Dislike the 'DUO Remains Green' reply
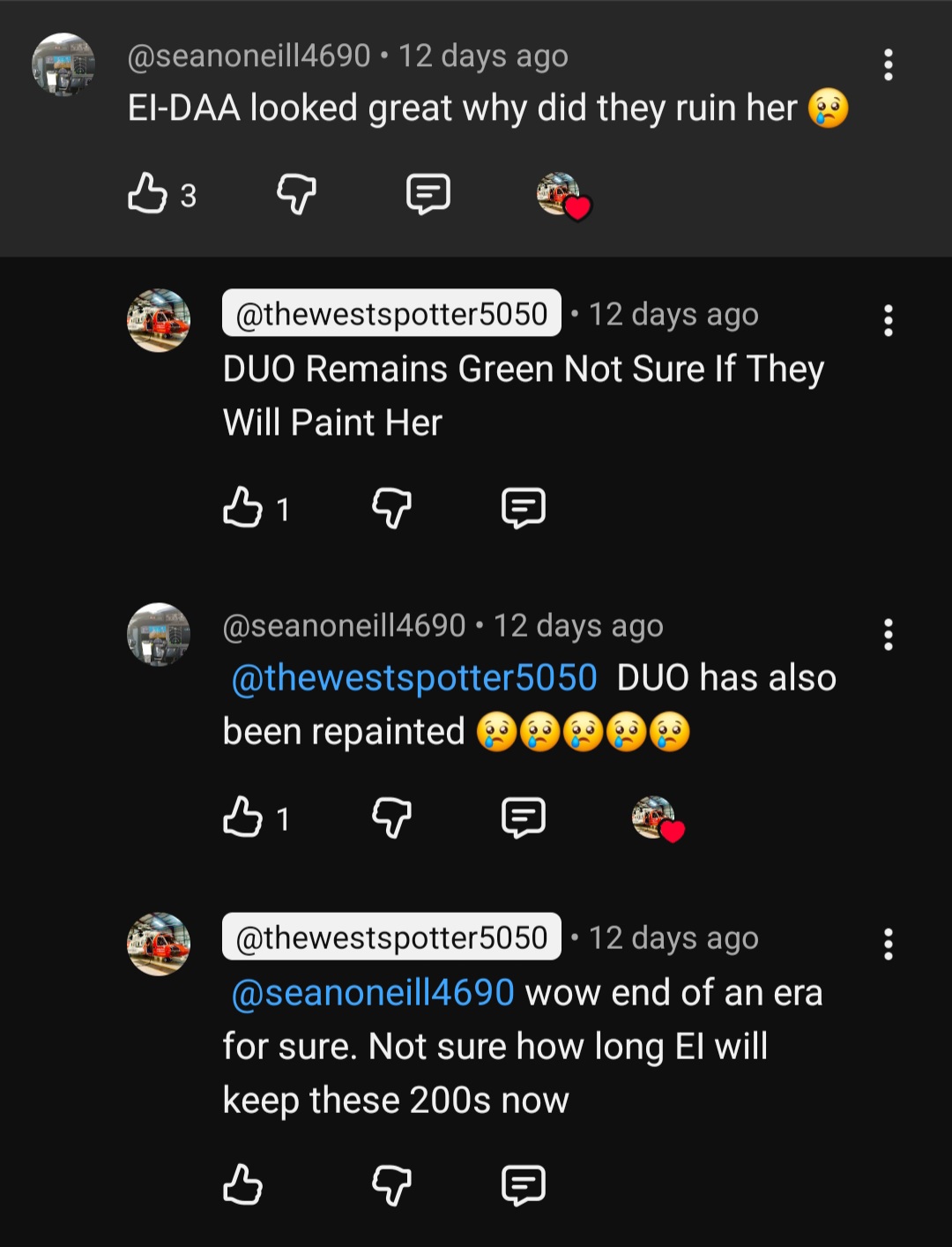This screenshot has width=952, height=1247. click(391, 508)
